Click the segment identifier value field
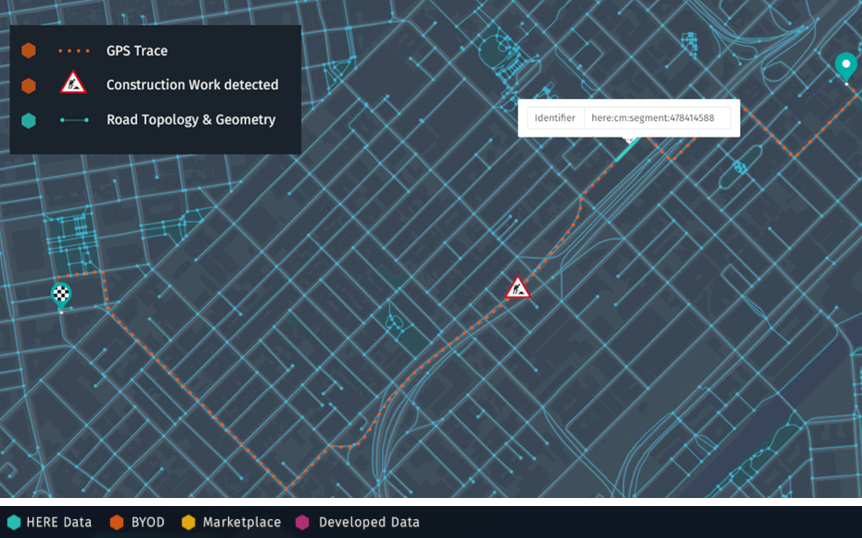 pos(657,118)
